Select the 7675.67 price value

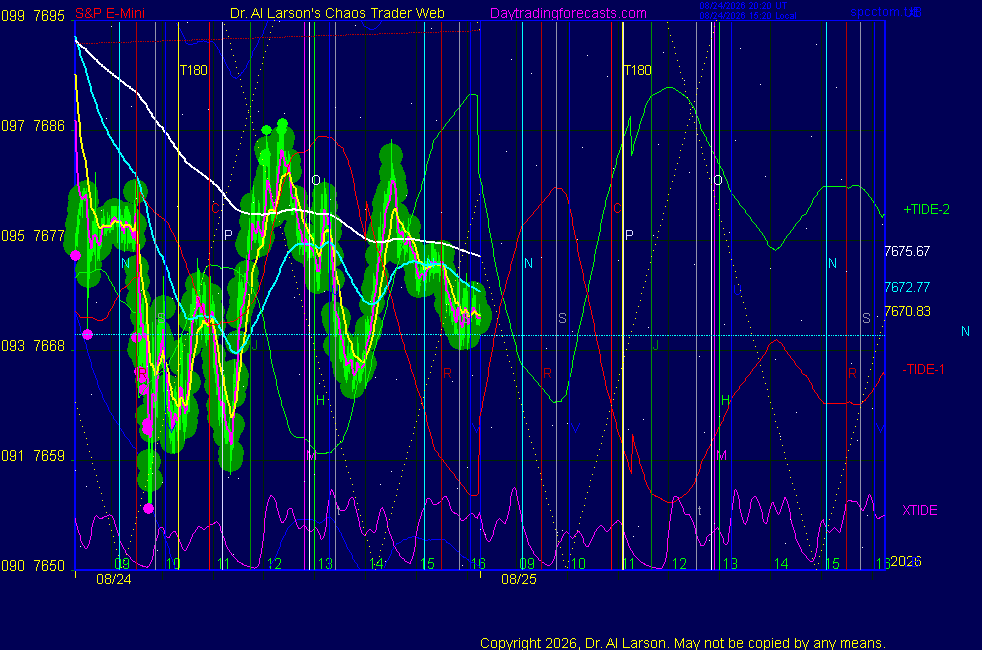(907, 252)
